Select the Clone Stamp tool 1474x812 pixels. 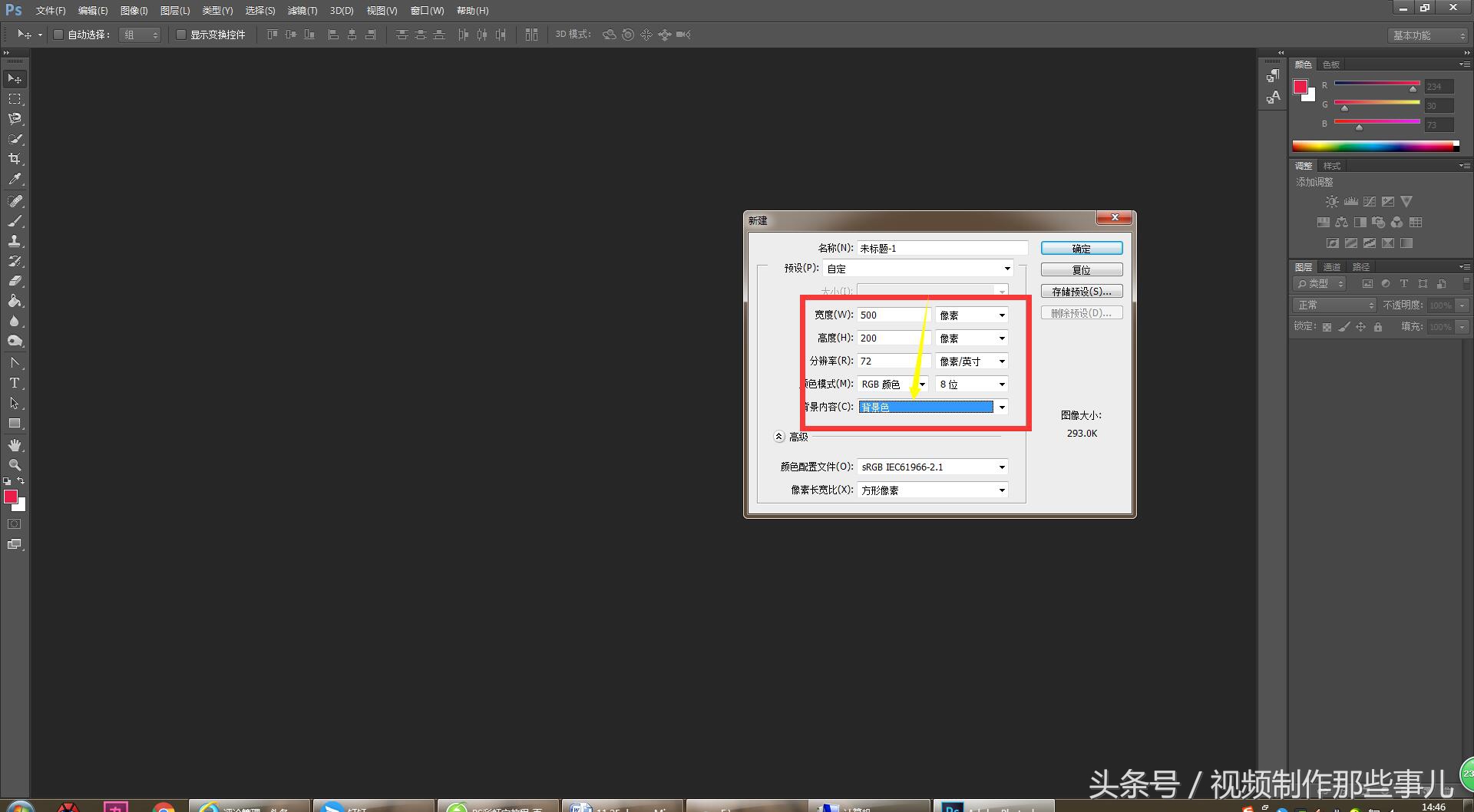(x=15, y=241)
